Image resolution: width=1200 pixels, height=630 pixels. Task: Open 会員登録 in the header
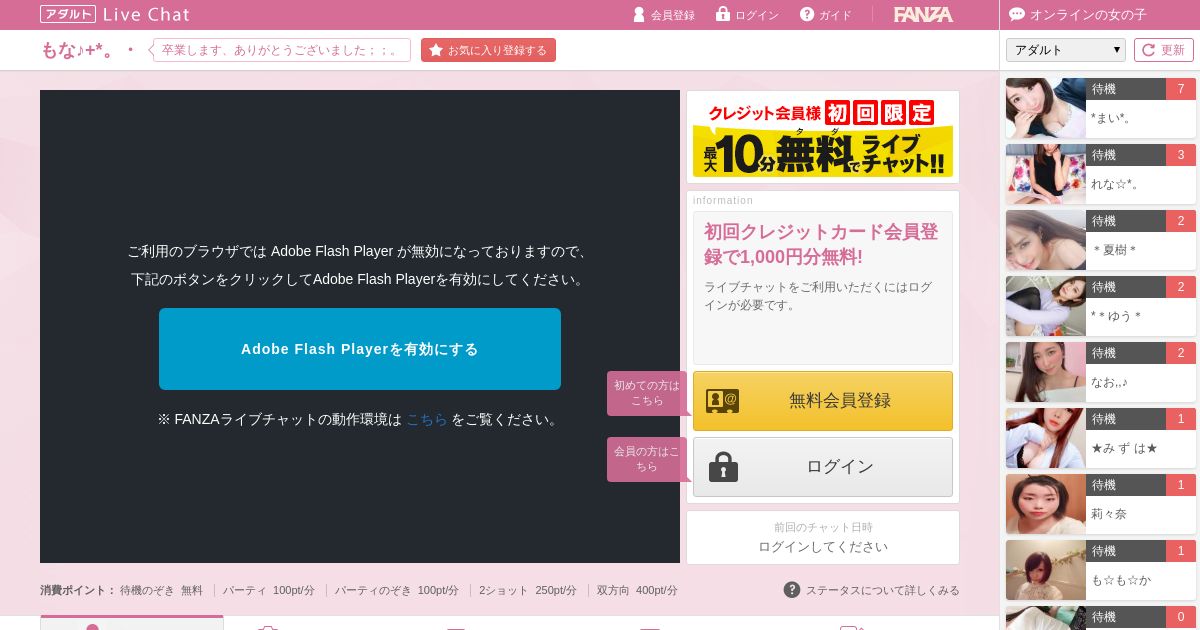tap(664, 15)
